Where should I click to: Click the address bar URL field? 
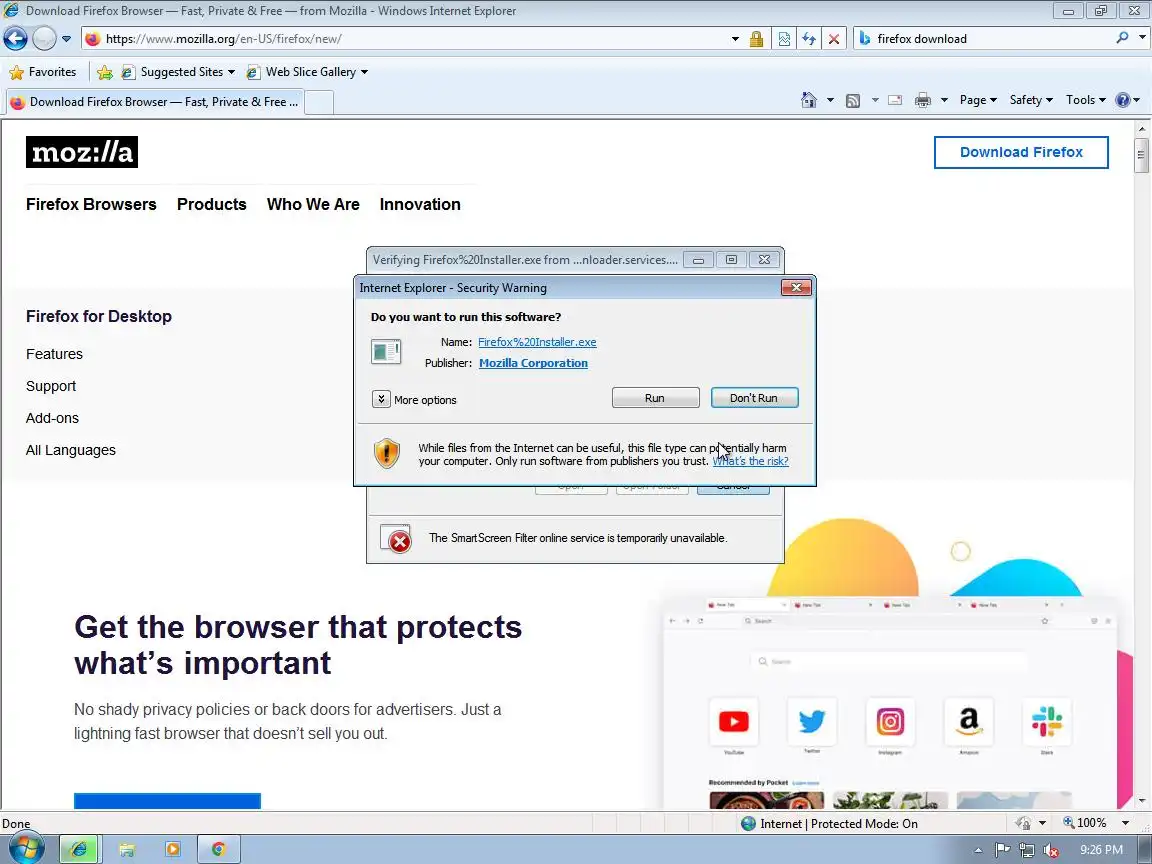tap(411, 39)
